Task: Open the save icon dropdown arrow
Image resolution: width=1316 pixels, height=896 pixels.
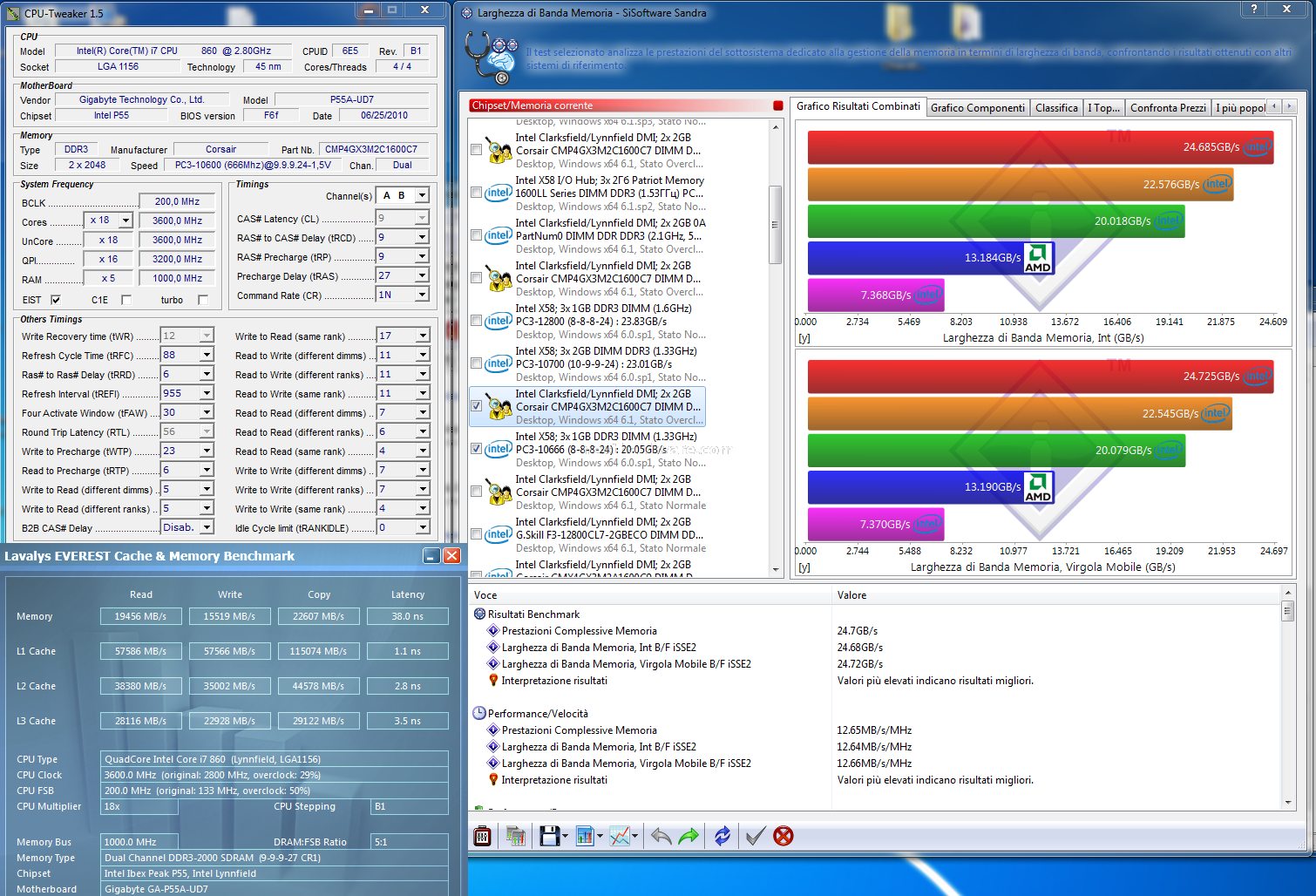Action: pyautogui.click(x=565, y=837)
